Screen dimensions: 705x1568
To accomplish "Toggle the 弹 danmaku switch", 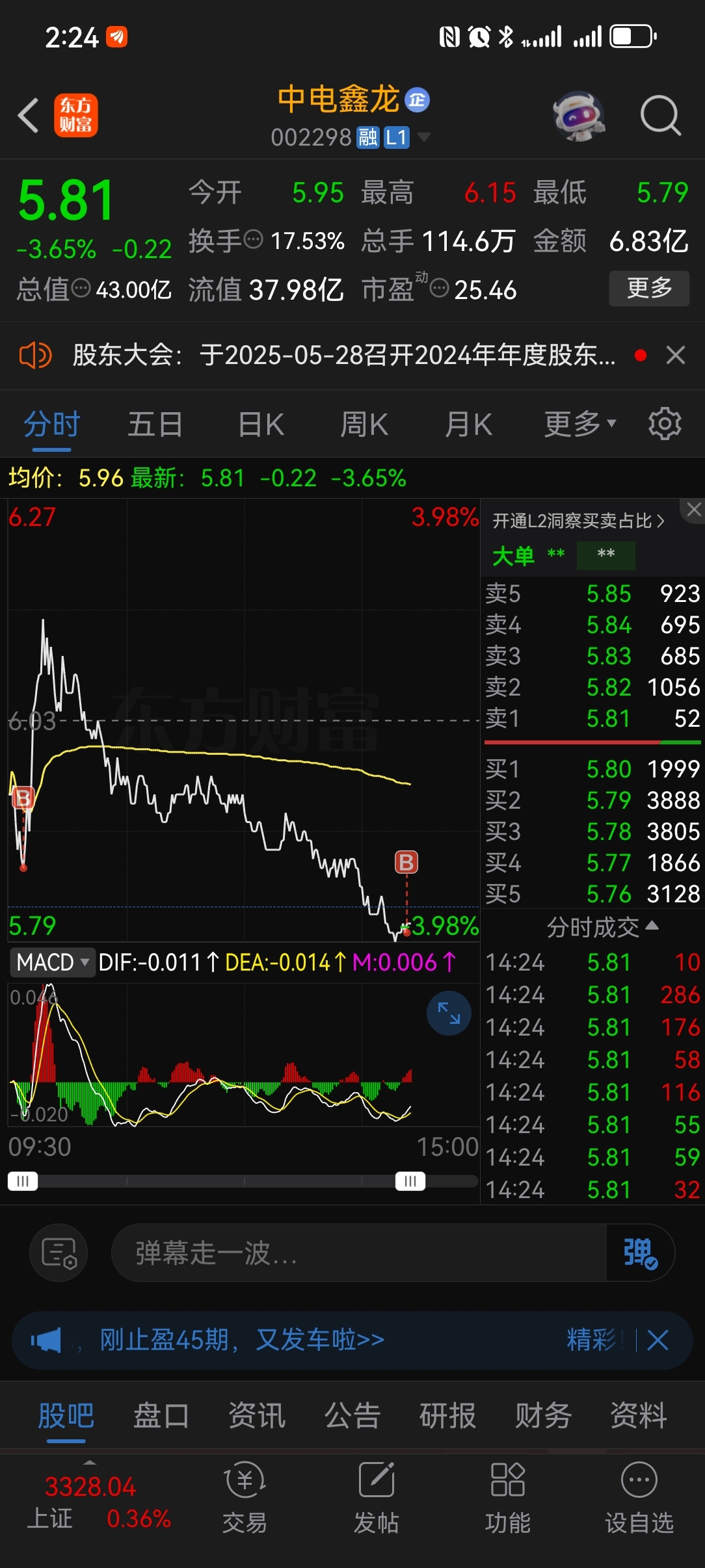I will [640, 1253].
